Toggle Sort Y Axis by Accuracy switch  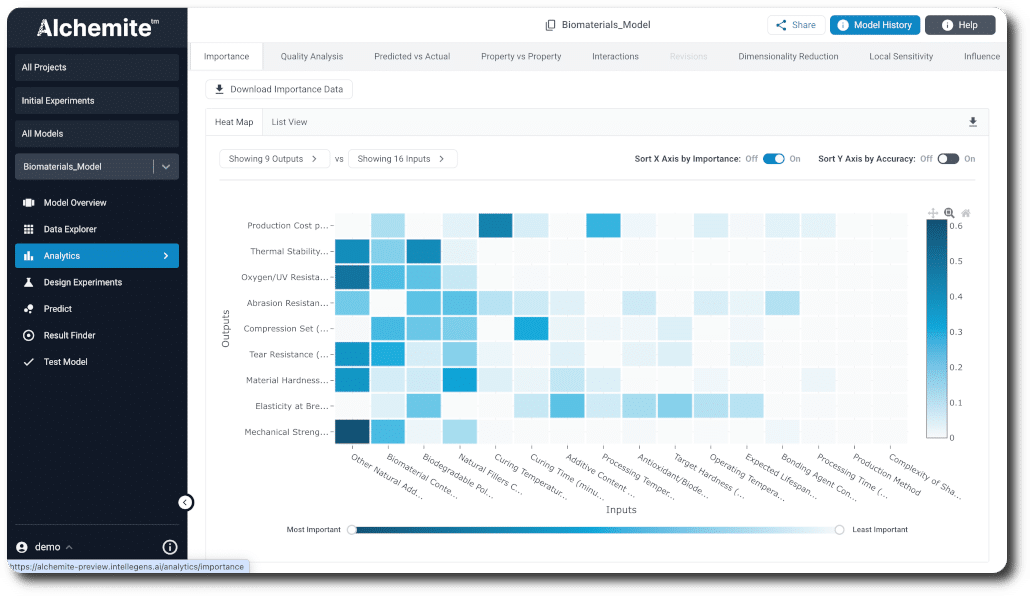tap(947, 159)
